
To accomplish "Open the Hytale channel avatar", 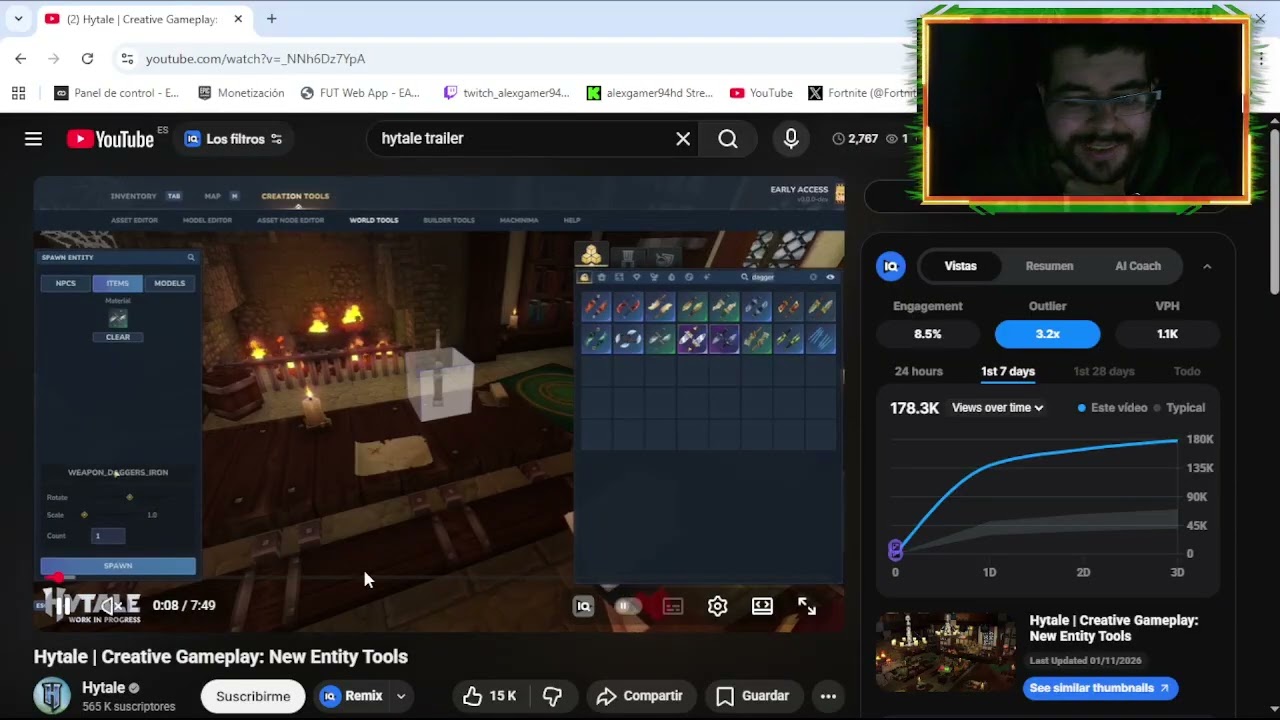I will point(52,696).
